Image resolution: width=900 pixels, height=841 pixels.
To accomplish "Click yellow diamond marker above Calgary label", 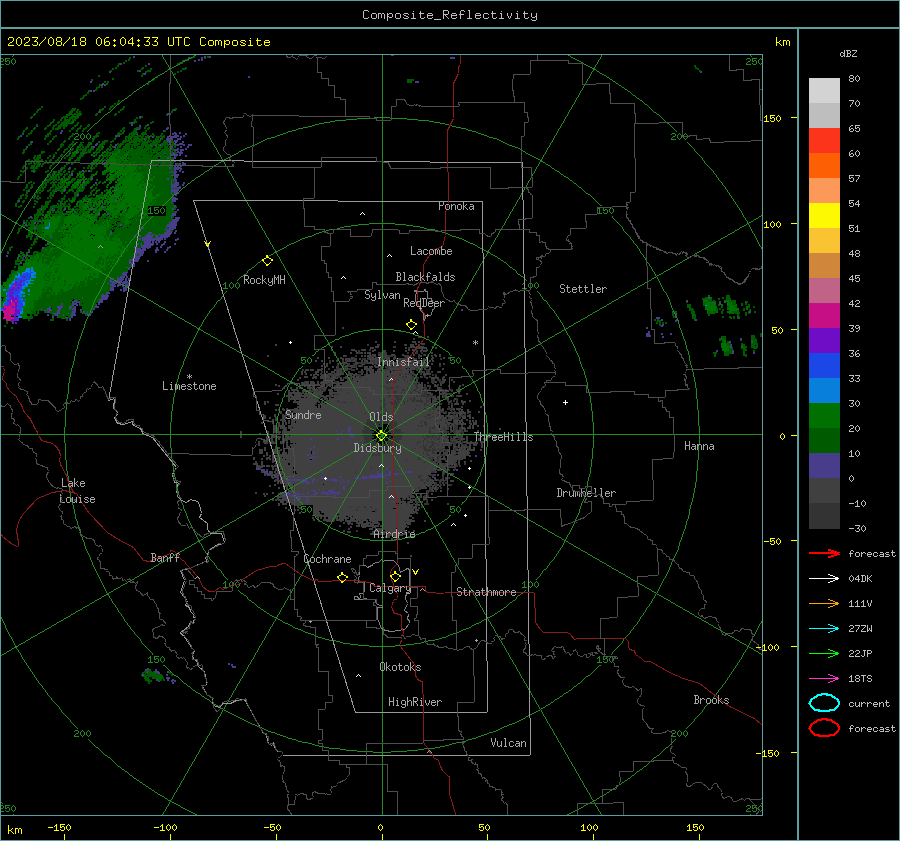I will coord(395,576).
